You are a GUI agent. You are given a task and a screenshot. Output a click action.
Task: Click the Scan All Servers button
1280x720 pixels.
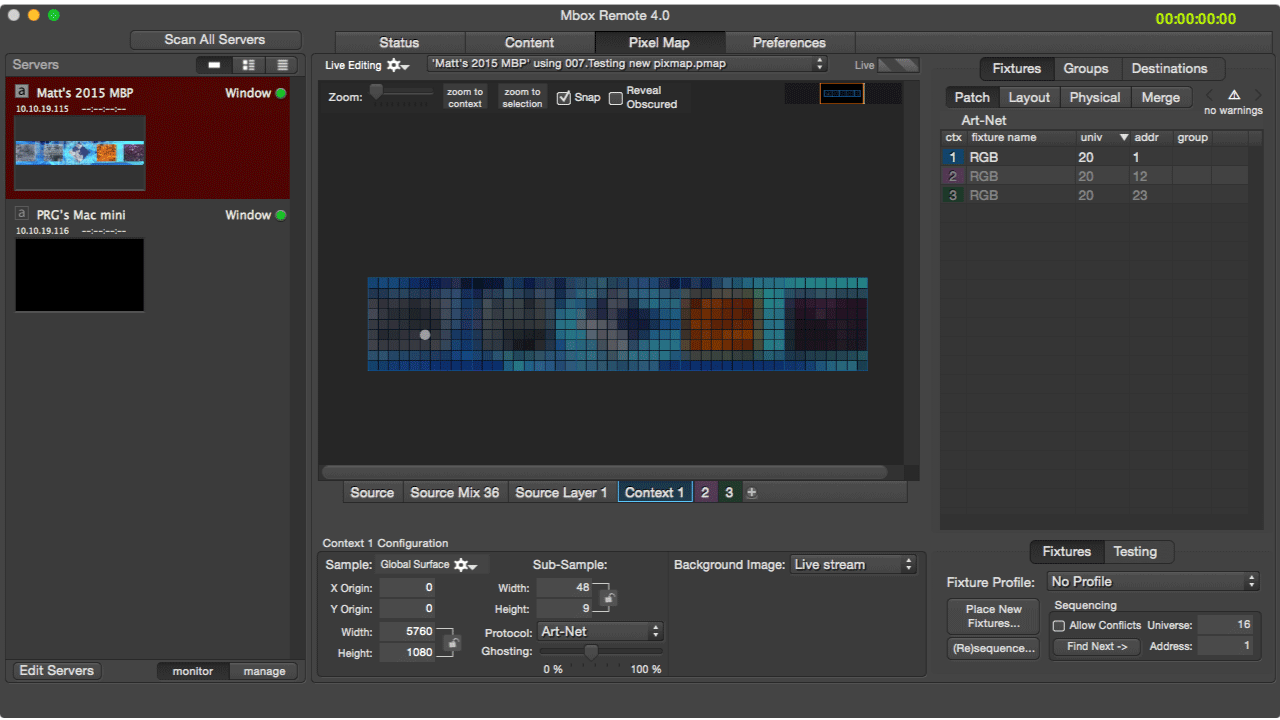[215, 40]
